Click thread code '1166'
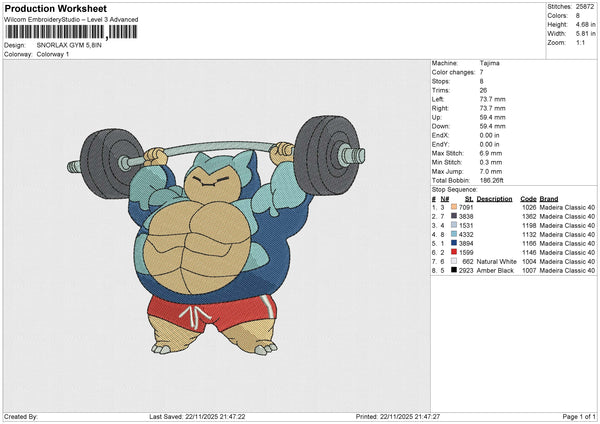 [529, 244]
